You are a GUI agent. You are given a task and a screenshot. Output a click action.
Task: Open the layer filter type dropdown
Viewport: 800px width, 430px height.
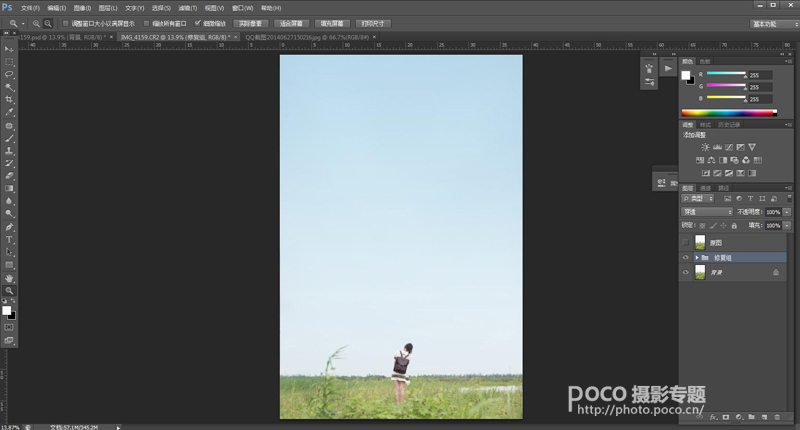tap(698, 198)
